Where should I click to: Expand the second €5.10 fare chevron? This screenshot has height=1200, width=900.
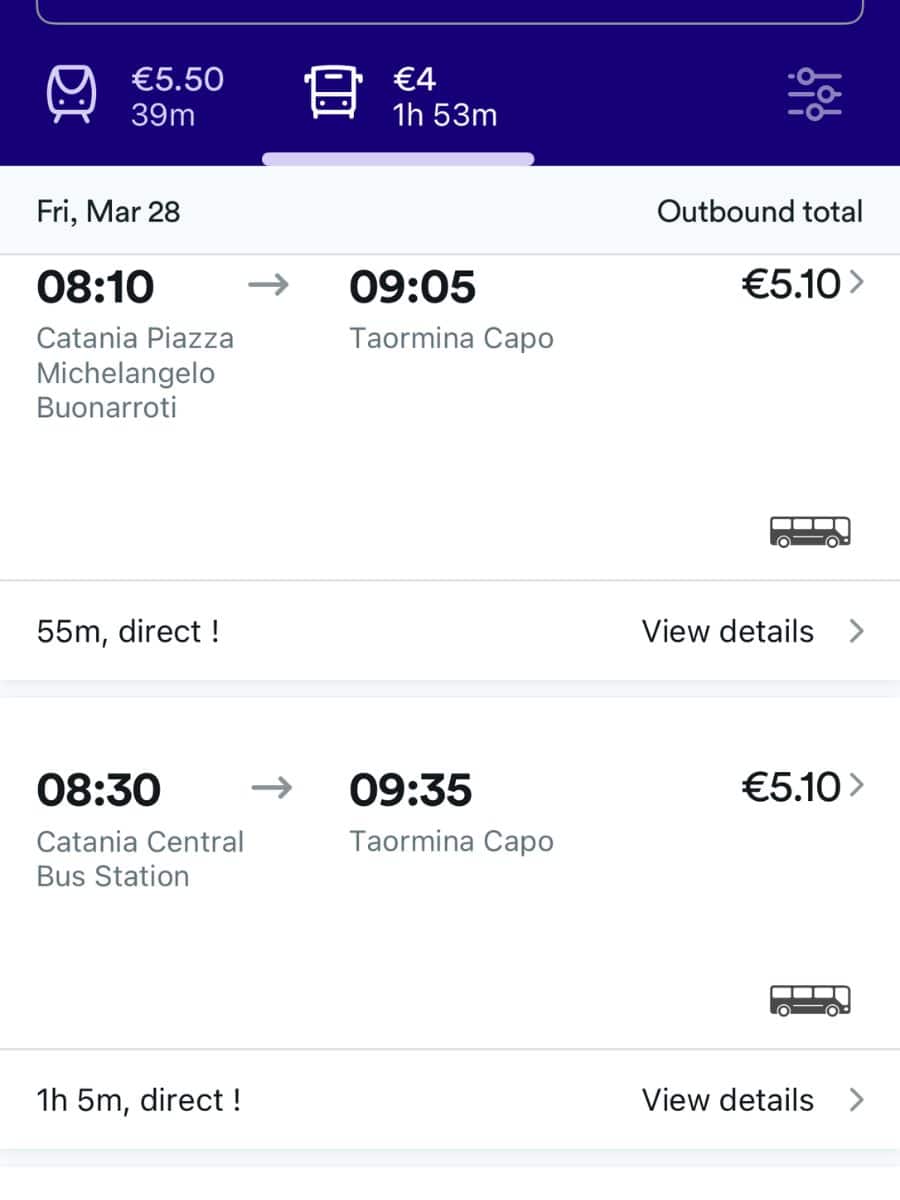click(855, 787)
